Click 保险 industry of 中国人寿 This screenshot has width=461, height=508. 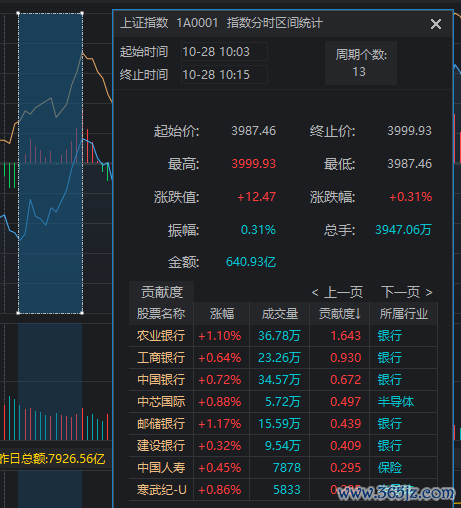pyautogui.click(x=390, y=468)
